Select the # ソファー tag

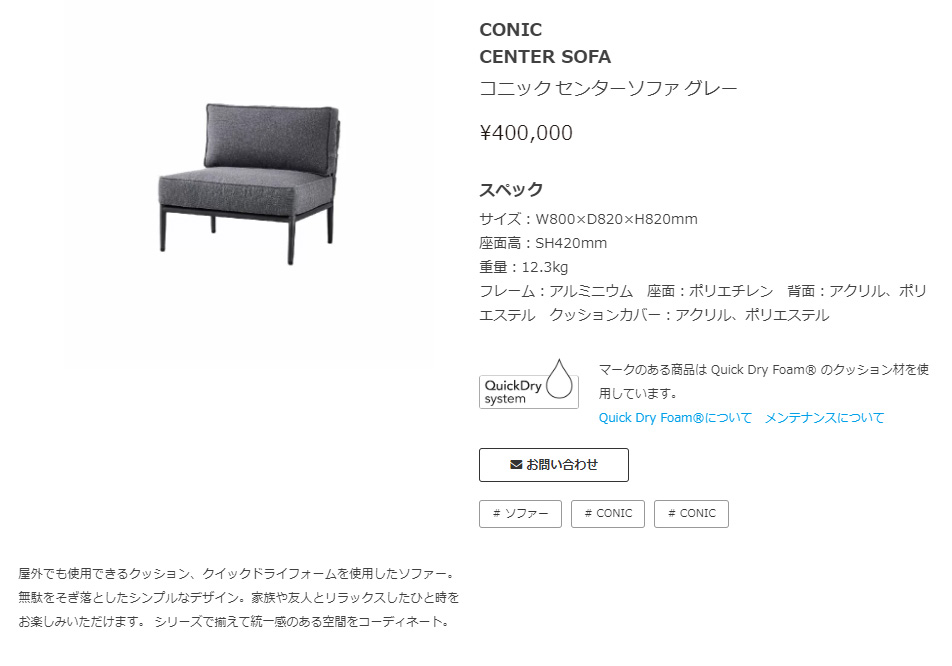click(520, 514)
